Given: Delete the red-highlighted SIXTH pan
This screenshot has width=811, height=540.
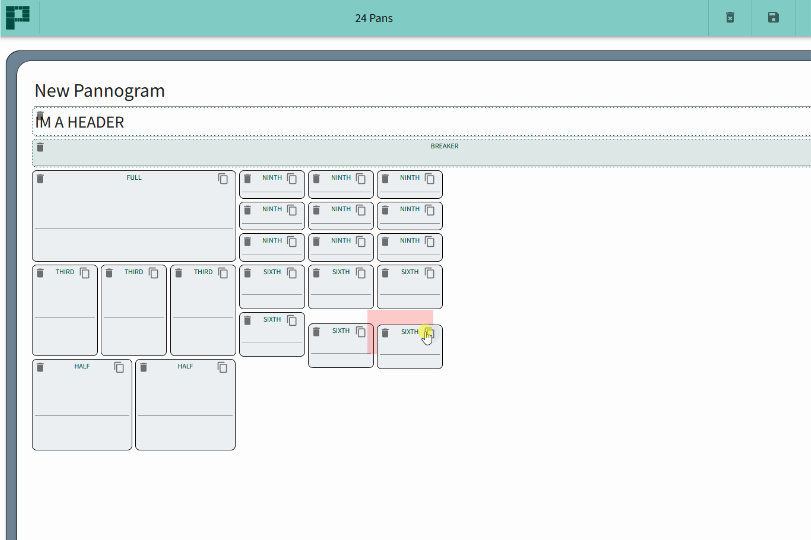Looking at the screenshot, I should click(x=385, y=333).
